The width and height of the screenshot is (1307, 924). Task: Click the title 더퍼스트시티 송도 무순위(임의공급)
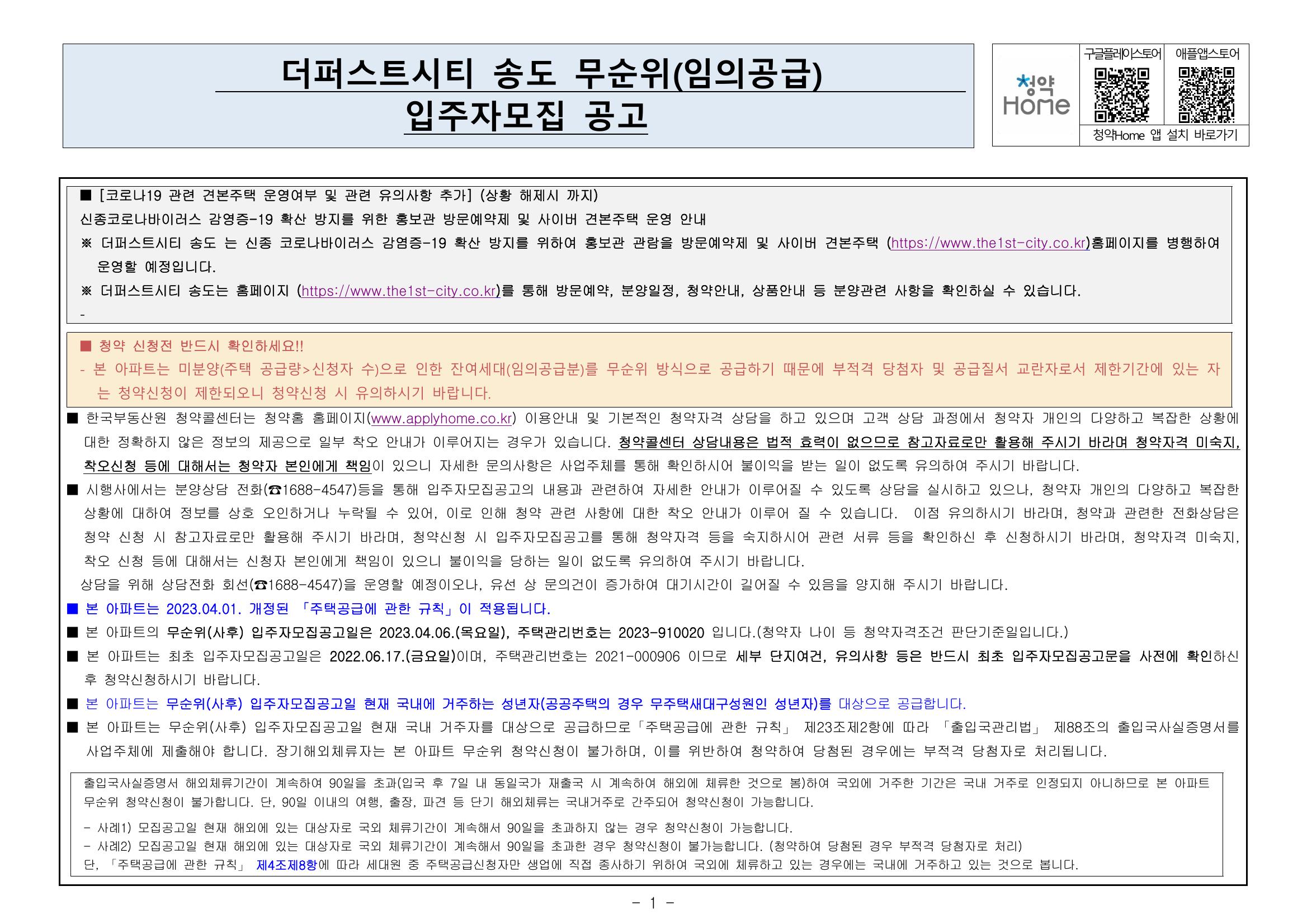[x=552, y=74]
